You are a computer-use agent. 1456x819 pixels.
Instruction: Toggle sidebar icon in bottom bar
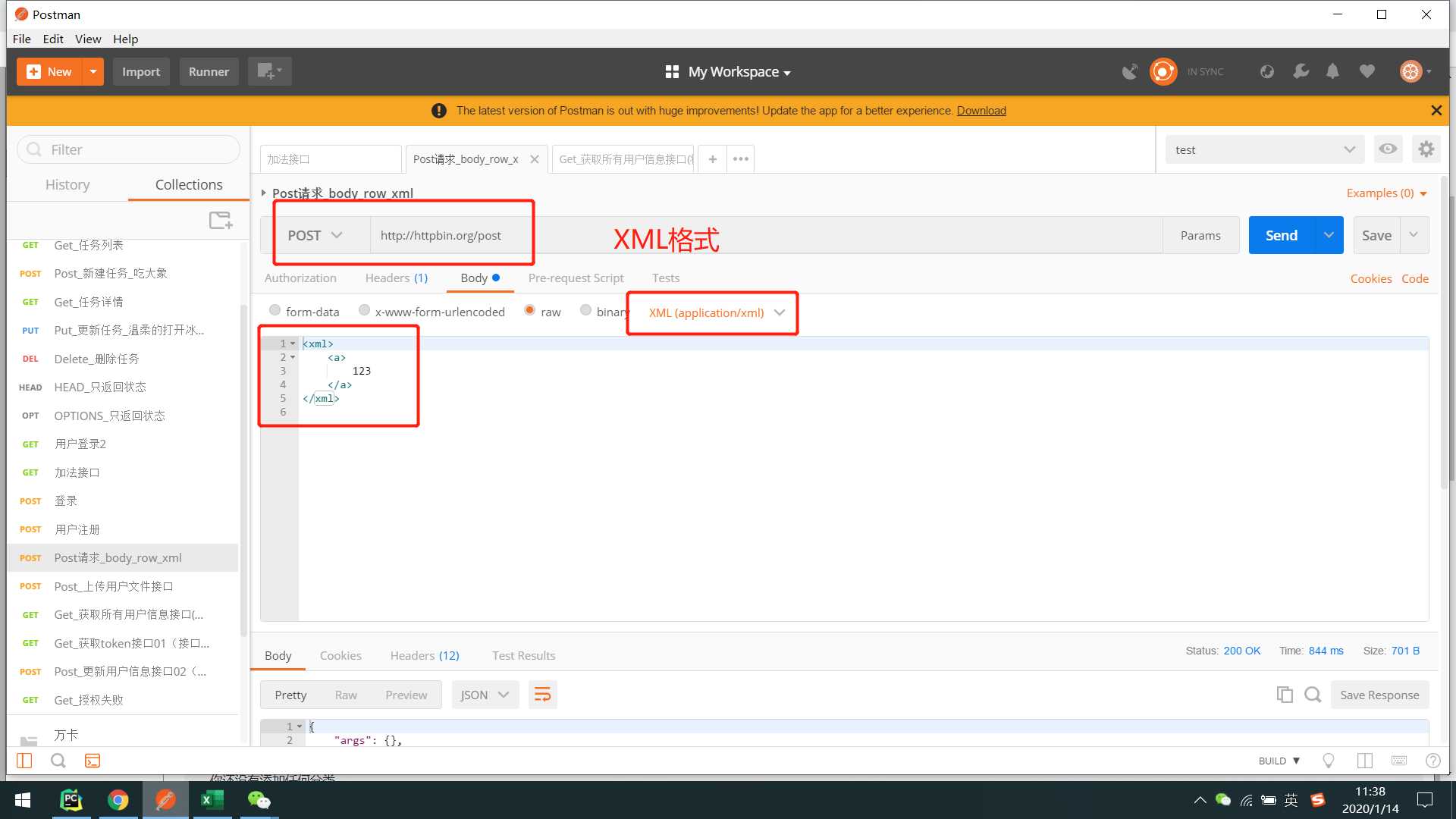(x=24, y=761)
